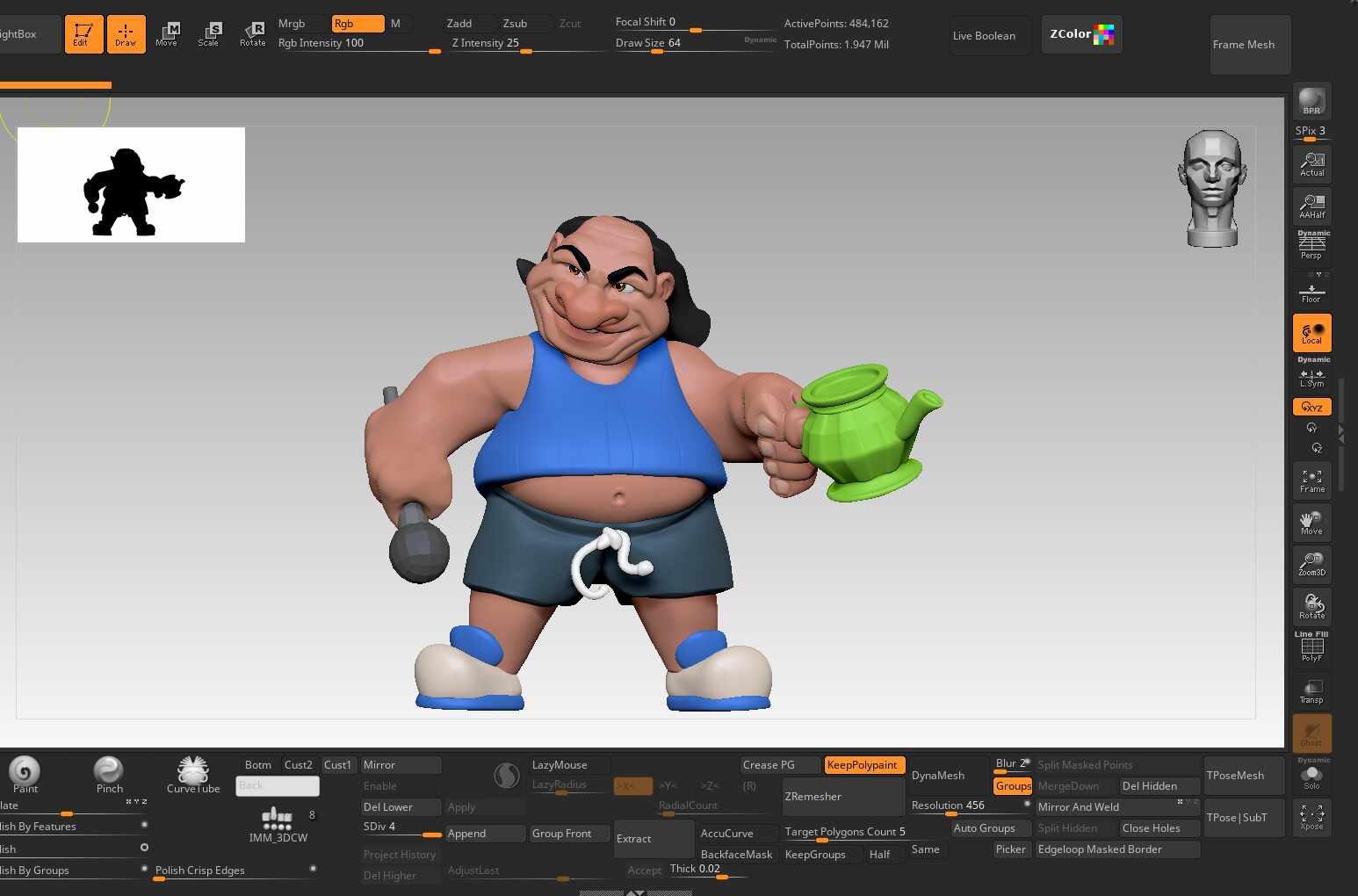Open the ZColor picker
Image resolution: width=1358 pixels, height=896 pixels.
pyautogui.click(x=1081, y=34)
